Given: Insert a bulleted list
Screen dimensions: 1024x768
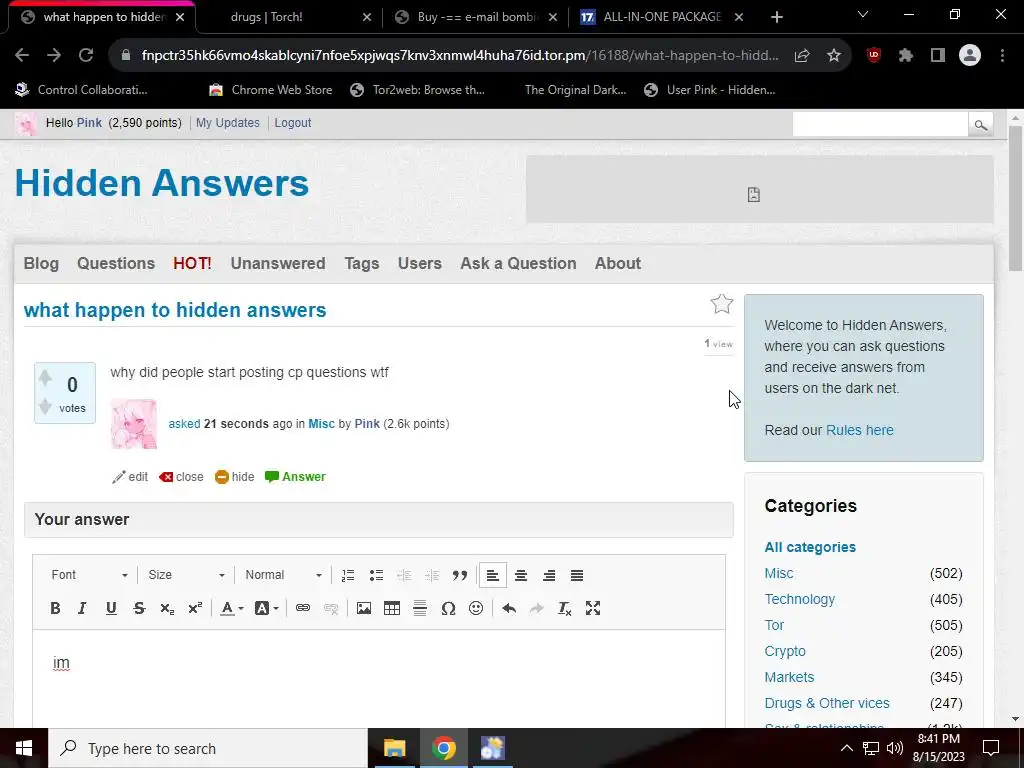Looking at the screenshot, I should tap(376, 575).
